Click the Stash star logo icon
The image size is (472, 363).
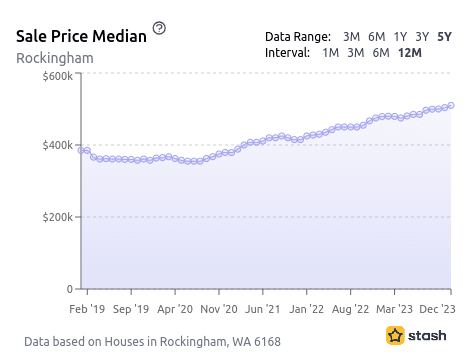[395, 335]
